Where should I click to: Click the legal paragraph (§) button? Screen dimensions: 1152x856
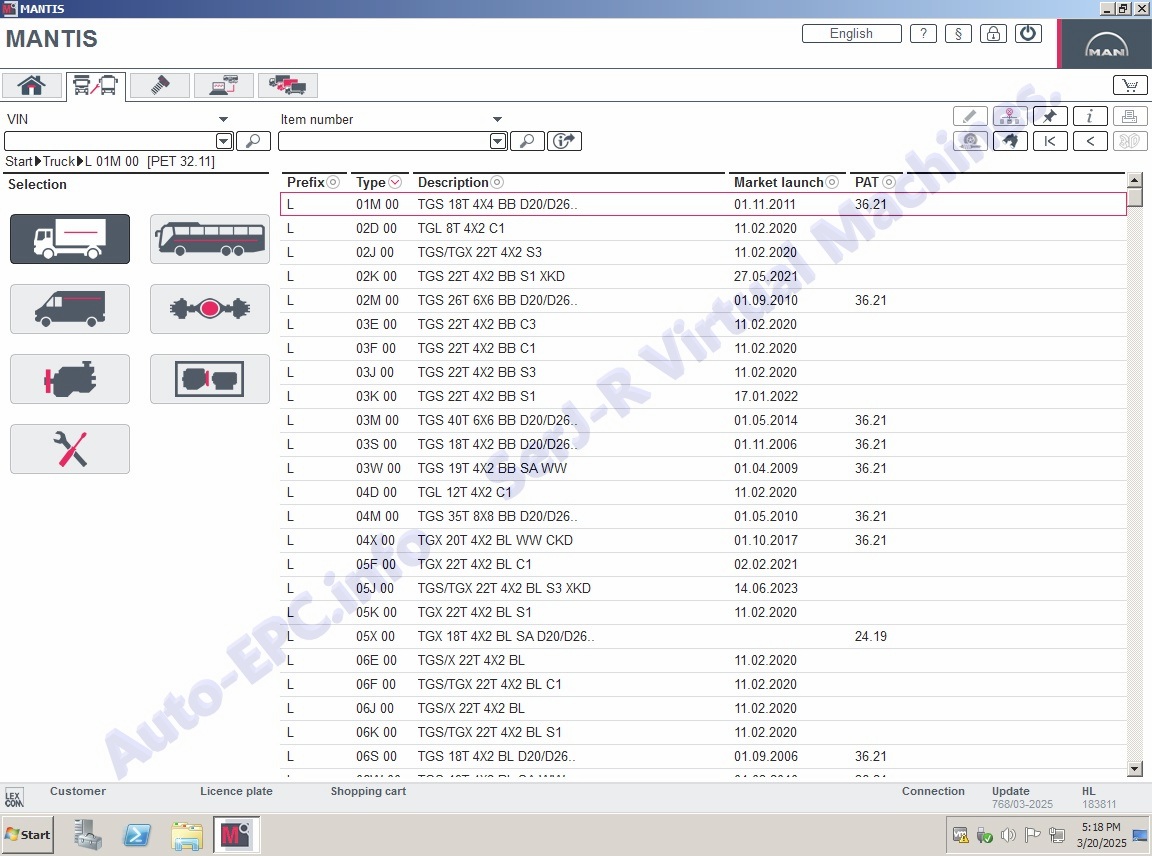click(x=958, y=34)
